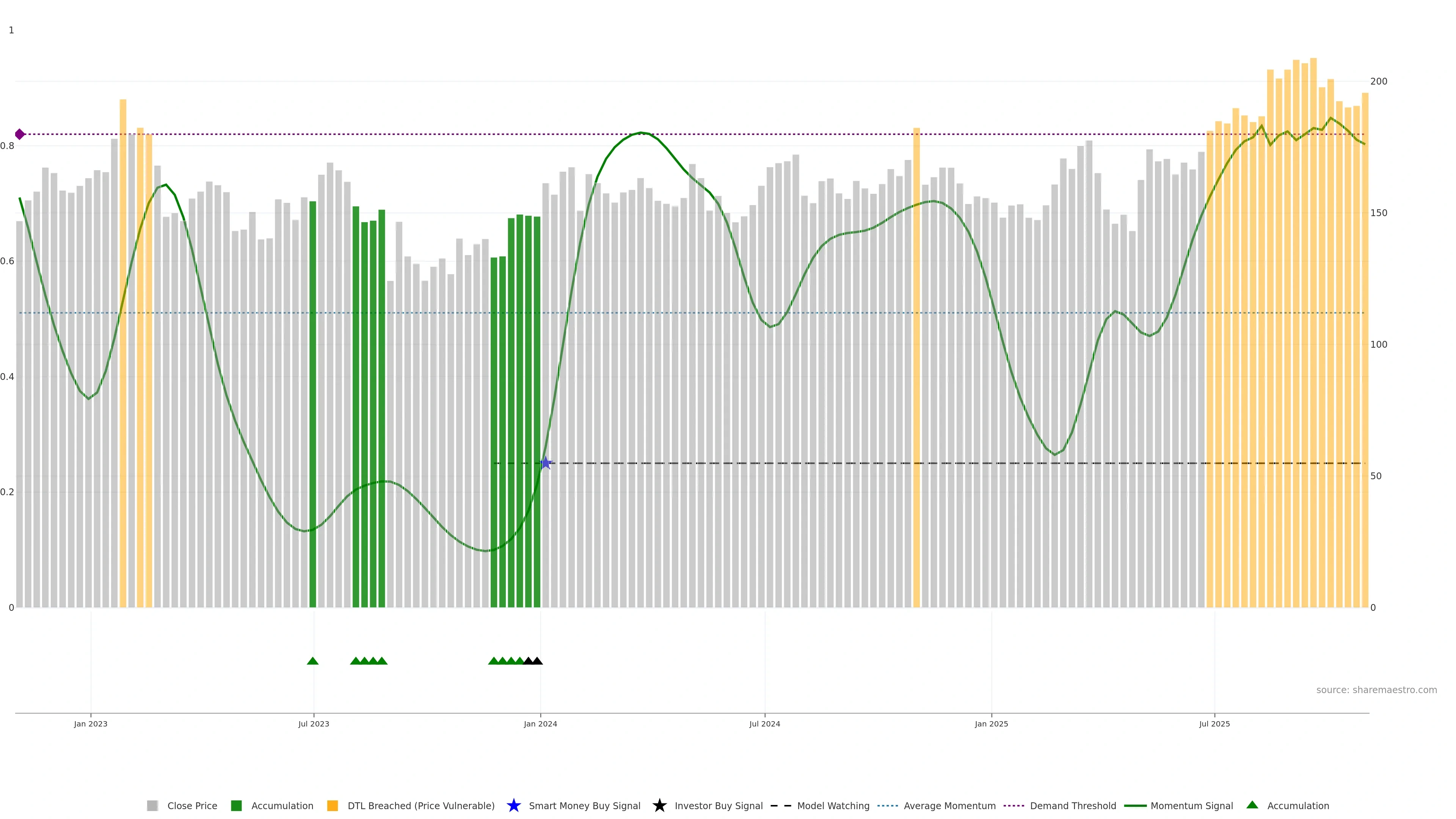Click the green Accumulation color swatch in legend

pyautogui.click(x=236, y=805)
